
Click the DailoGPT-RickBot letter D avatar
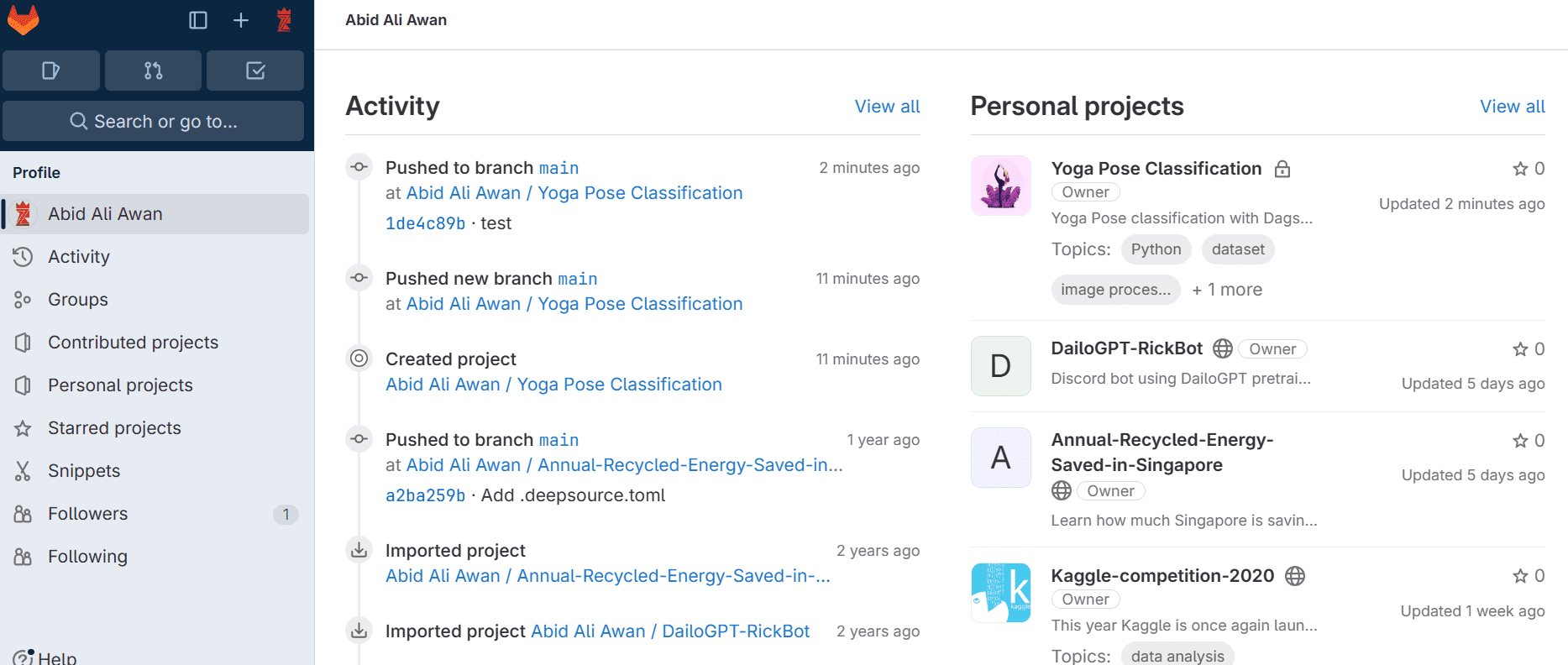pyautogui.click(x=1000, y=366)
